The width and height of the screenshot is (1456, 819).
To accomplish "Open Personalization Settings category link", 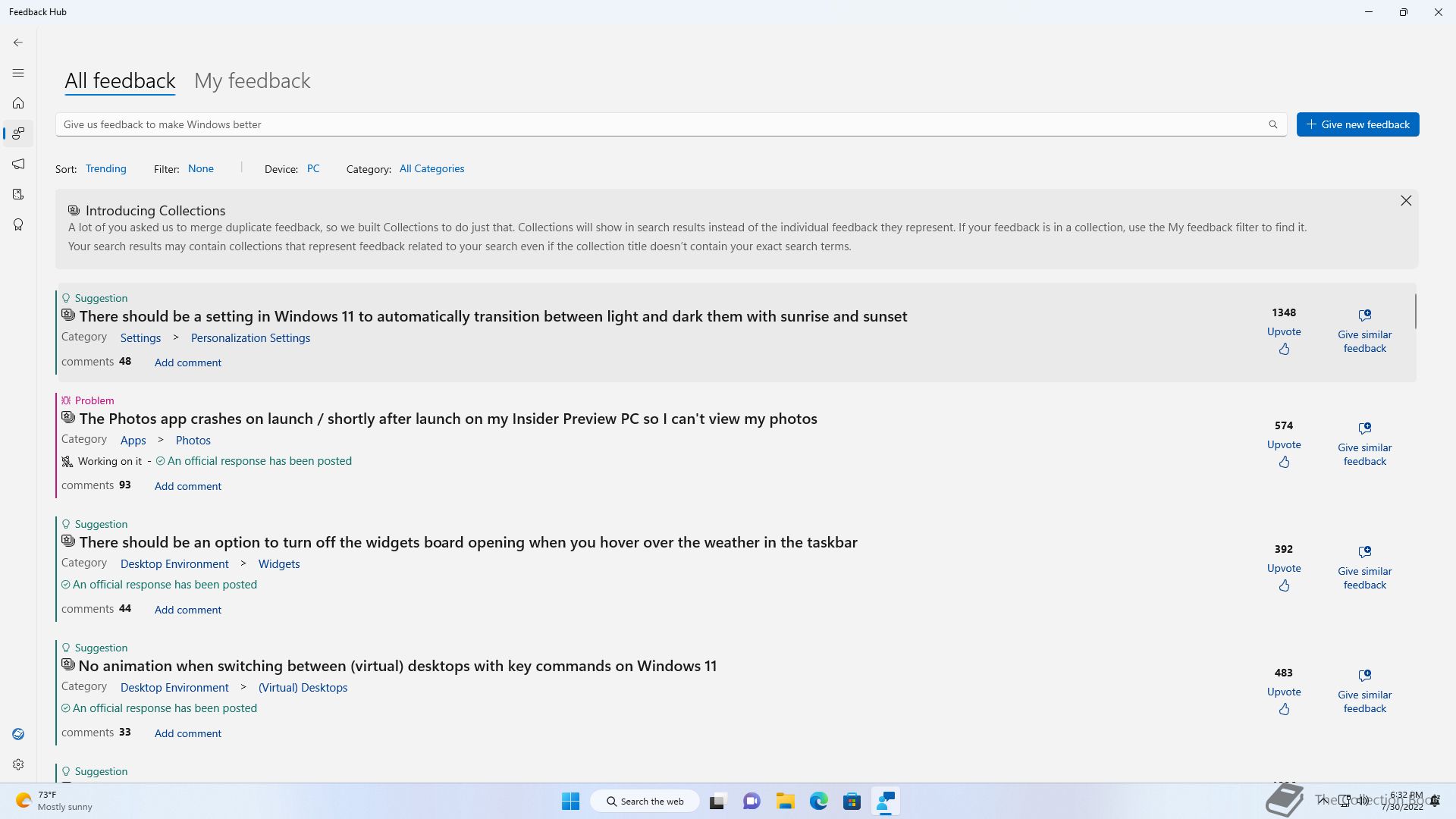I will click(x=250, y=338).
